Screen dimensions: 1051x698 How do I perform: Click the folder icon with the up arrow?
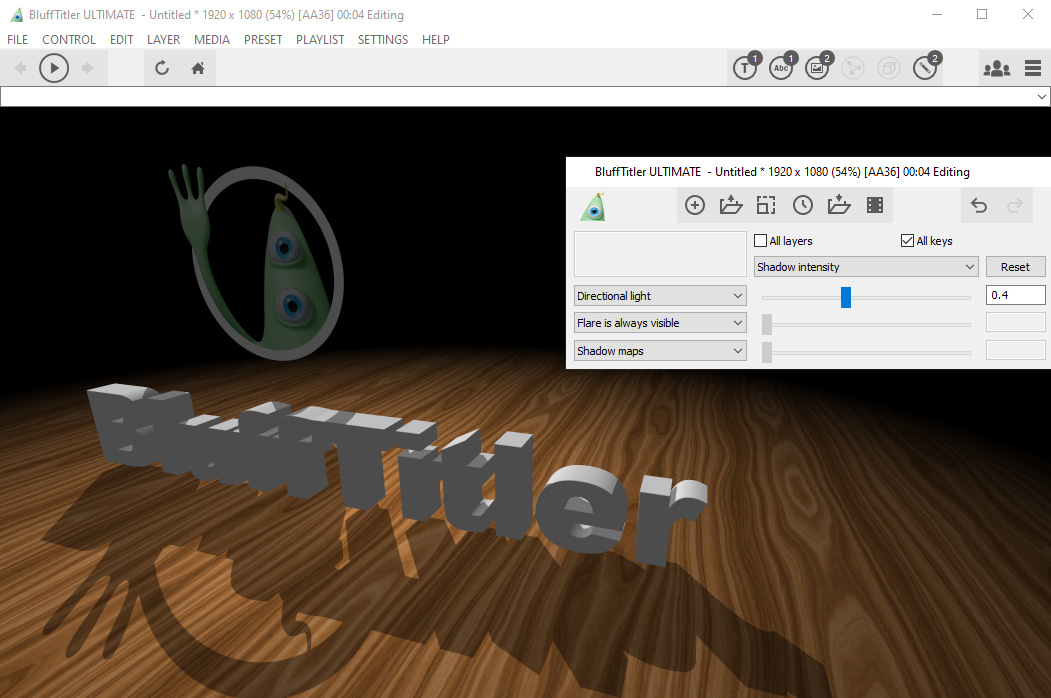coord(731,205)
